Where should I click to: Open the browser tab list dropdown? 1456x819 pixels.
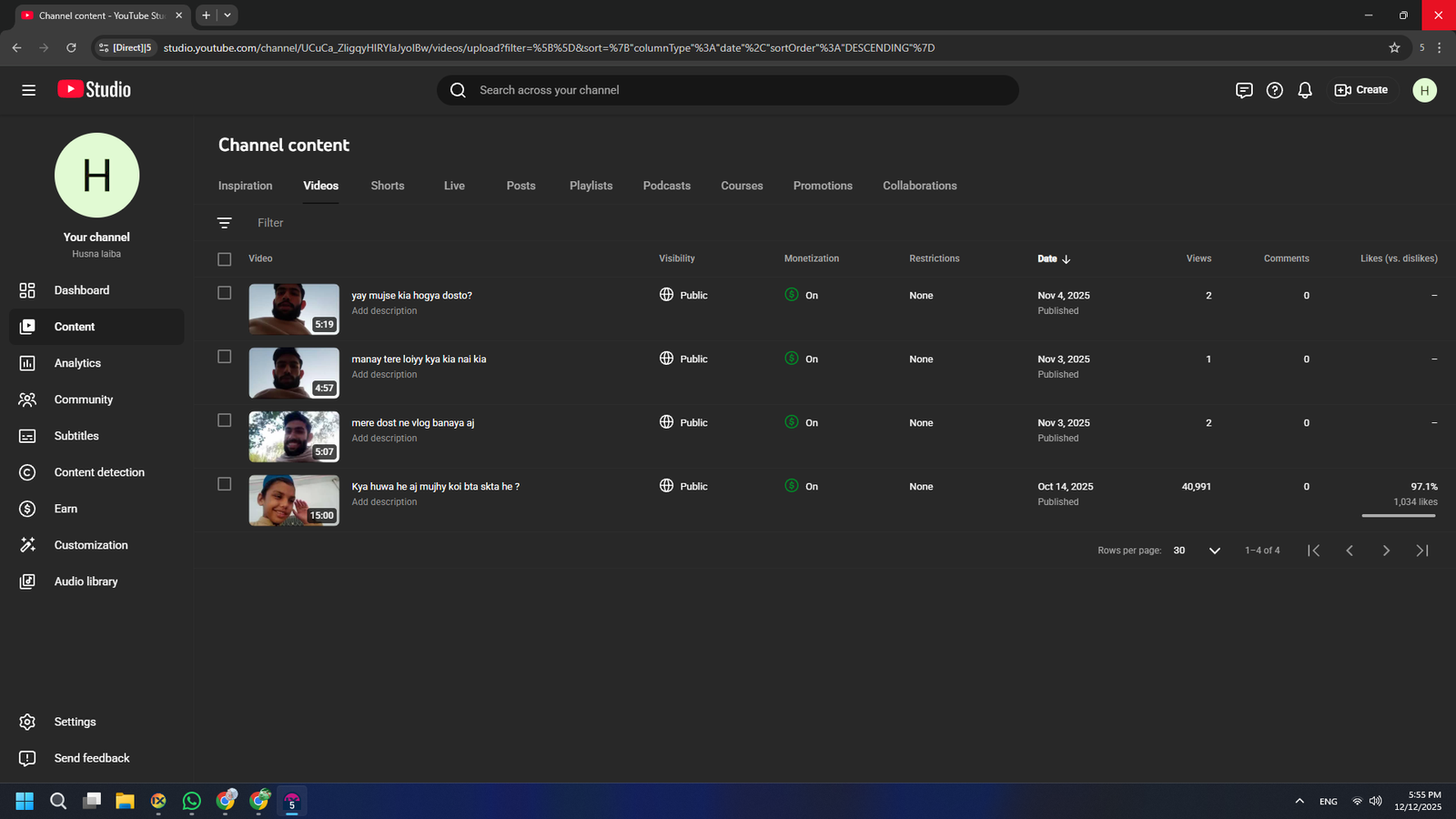[227, 15]
